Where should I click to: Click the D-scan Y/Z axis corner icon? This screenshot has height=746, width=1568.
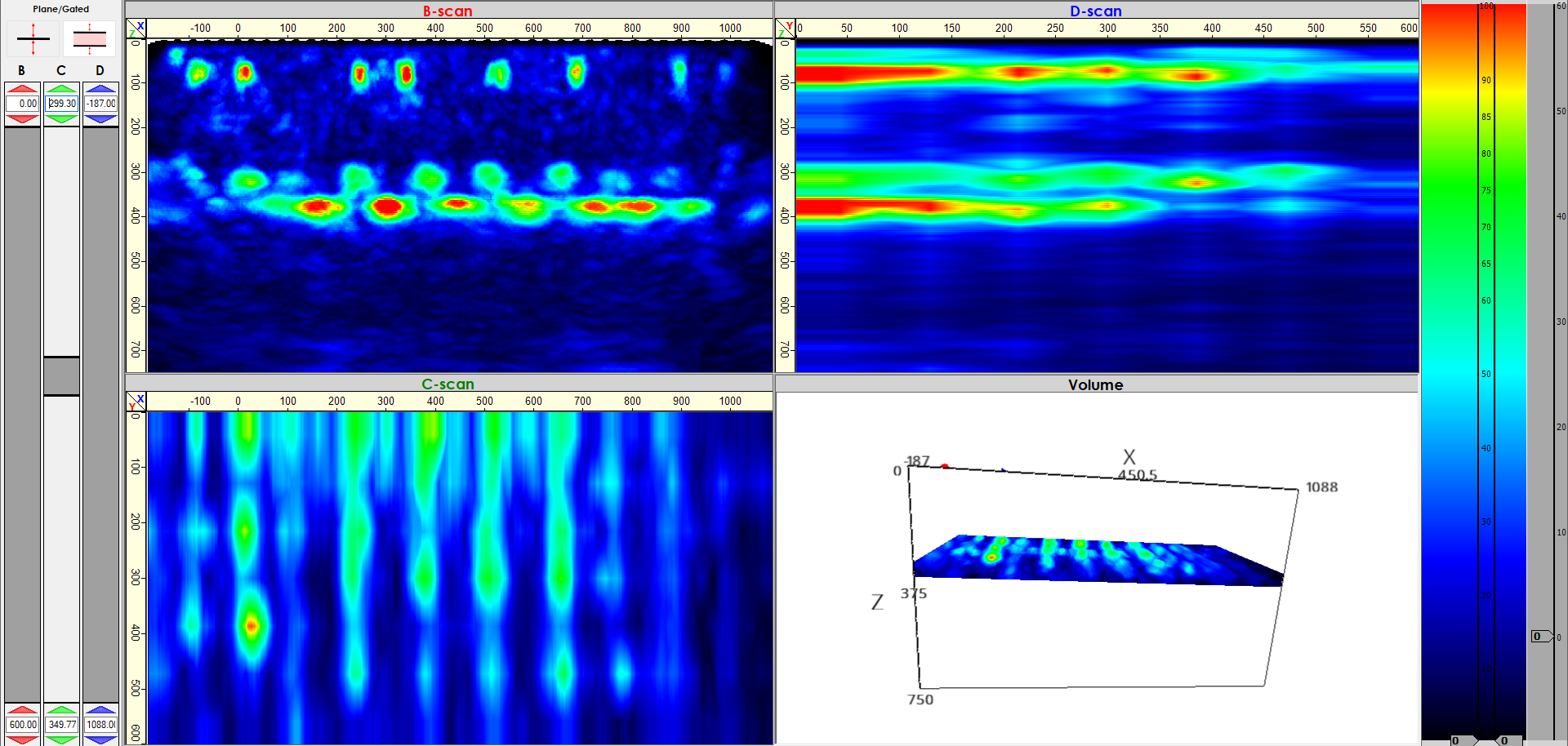(x=785, y=29)
